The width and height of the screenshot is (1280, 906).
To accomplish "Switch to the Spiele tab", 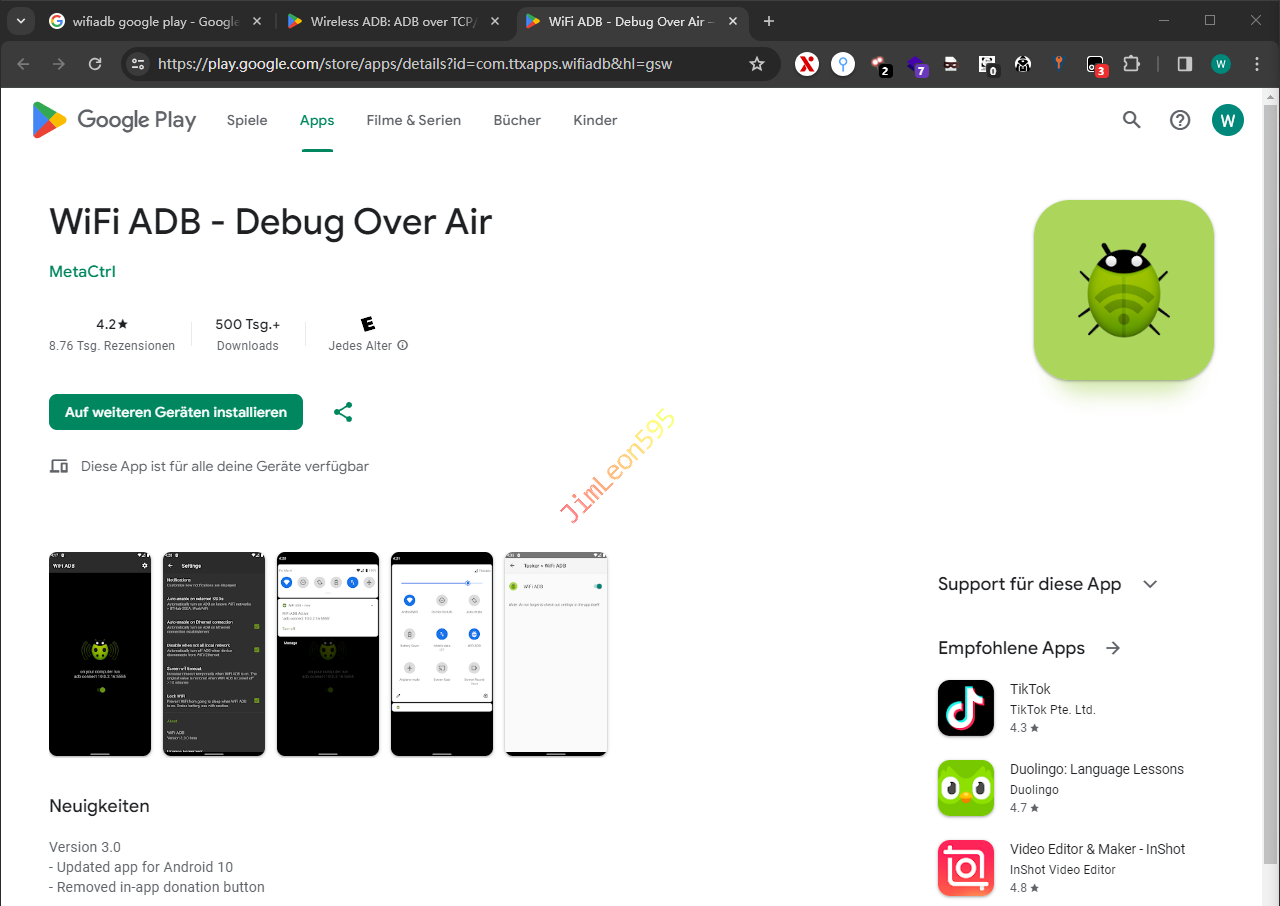I will coord(247,120).
